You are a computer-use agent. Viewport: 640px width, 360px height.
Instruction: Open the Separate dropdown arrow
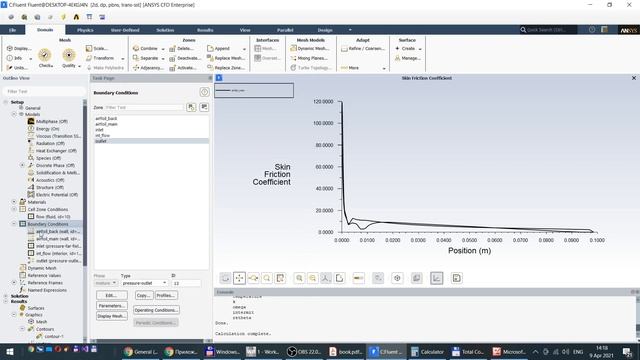[163, 58]
